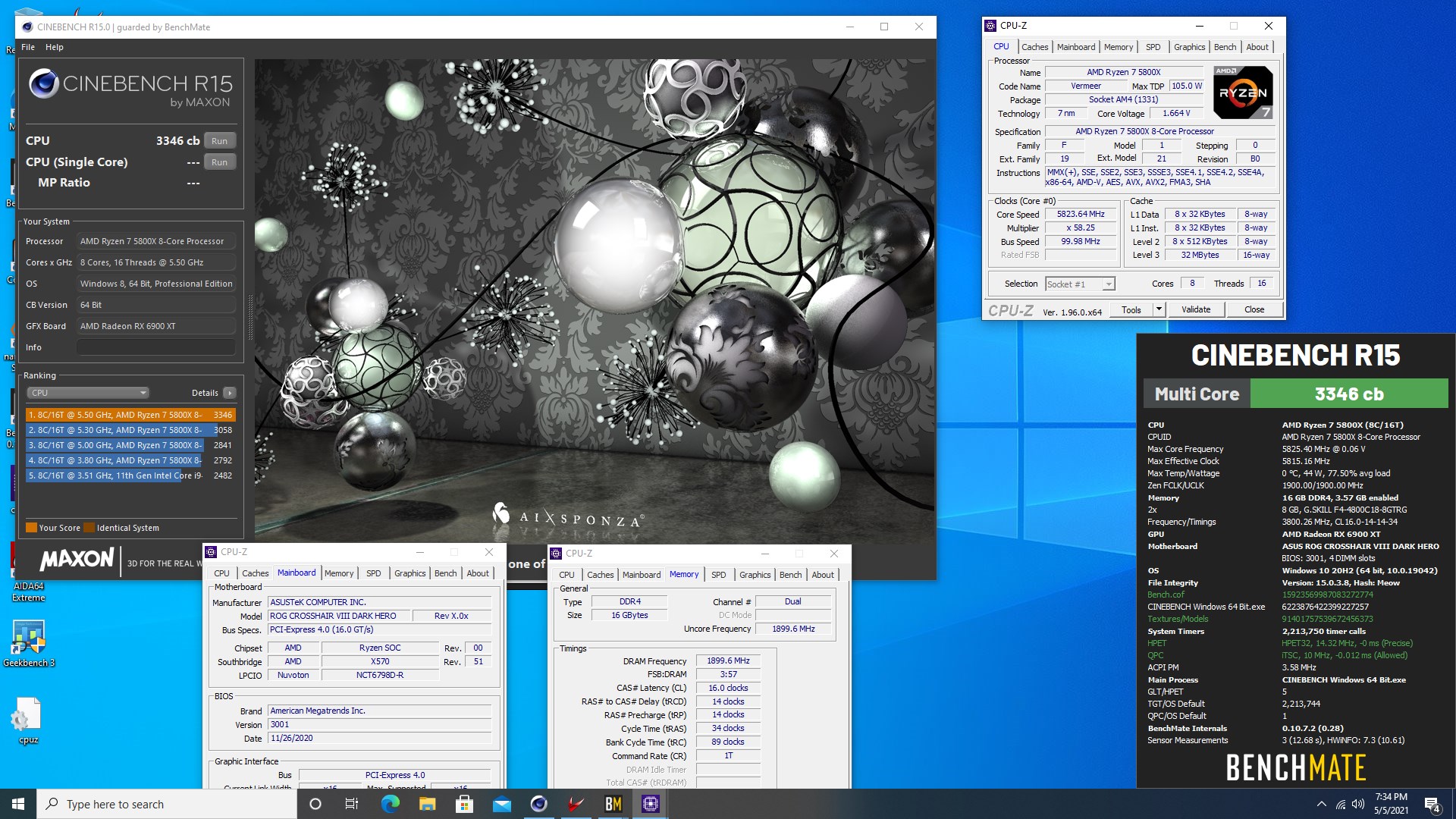Select ranking row 4 at 3.80 GHz
Viewport: 1456px width, 819px height.
130,460
